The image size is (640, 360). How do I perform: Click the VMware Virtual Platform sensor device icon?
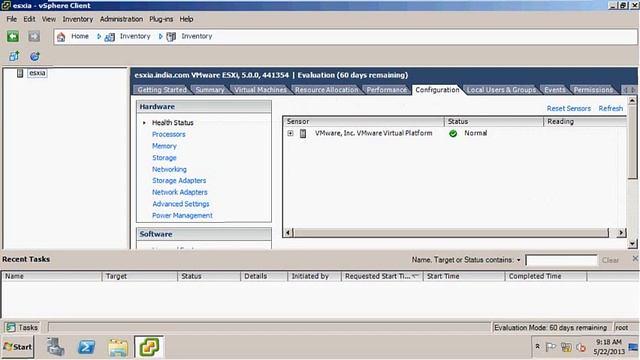(x=303, y=133)
